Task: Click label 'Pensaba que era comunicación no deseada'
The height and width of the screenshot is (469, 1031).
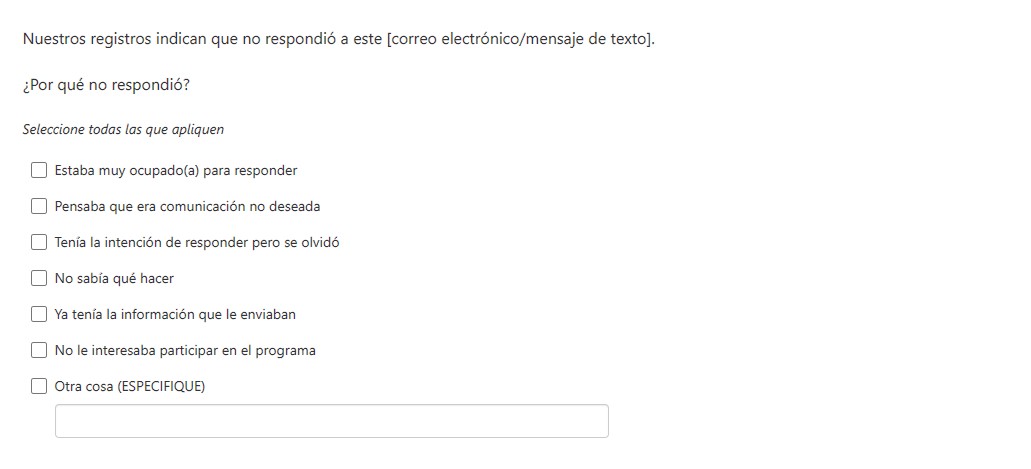Action: 187,207
